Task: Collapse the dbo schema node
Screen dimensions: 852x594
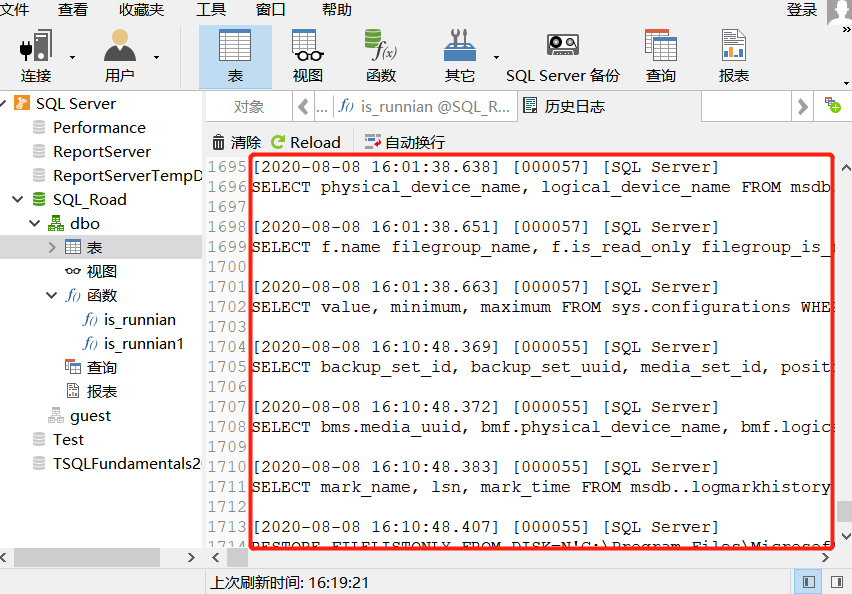Action: pyautogui.click(x=35, y=223)
